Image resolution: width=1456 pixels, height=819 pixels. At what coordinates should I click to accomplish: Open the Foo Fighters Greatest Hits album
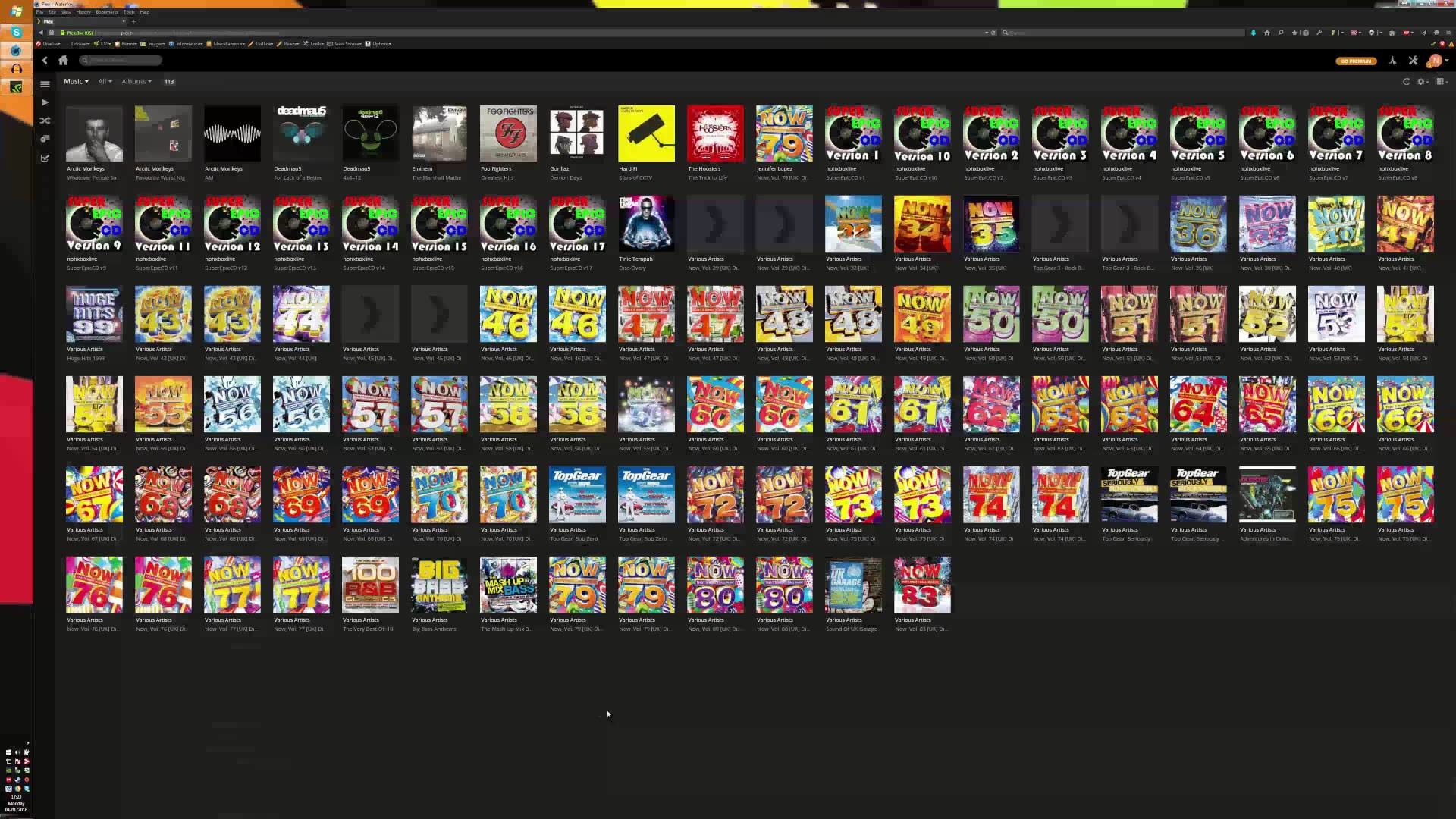508,133
